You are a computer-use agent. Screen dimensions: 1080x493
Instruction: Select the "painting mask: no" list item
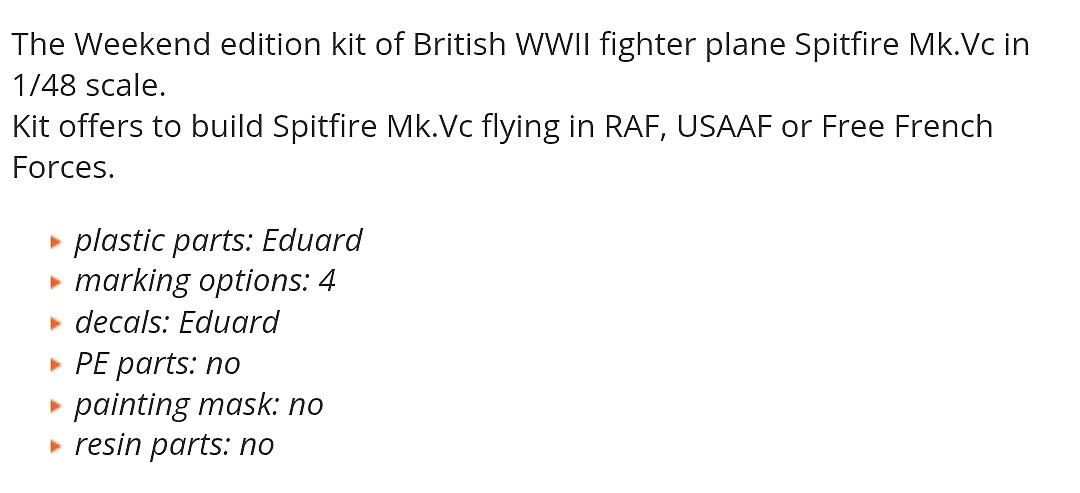[x=199, y=405]
